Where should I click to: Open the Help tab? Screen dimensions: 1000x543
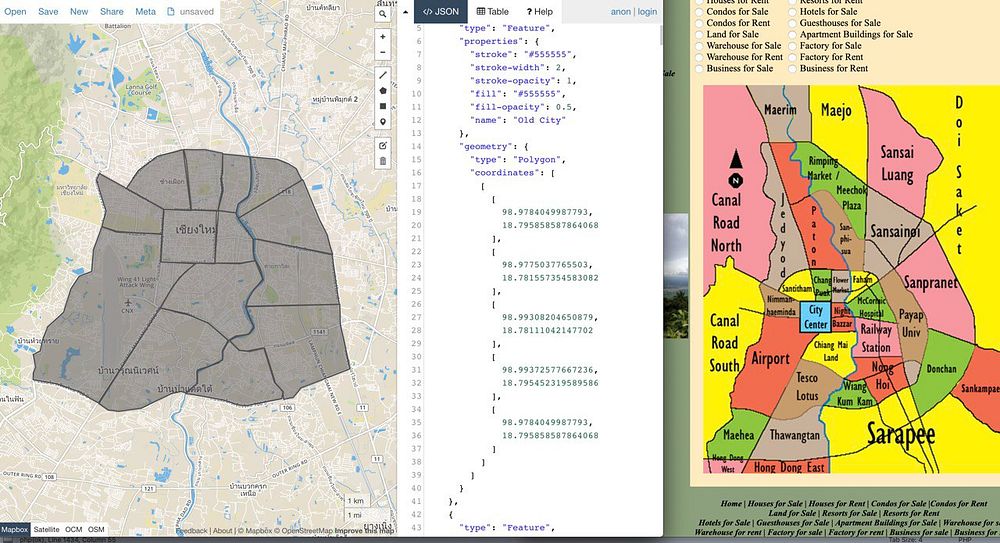(x=540, y=11)
